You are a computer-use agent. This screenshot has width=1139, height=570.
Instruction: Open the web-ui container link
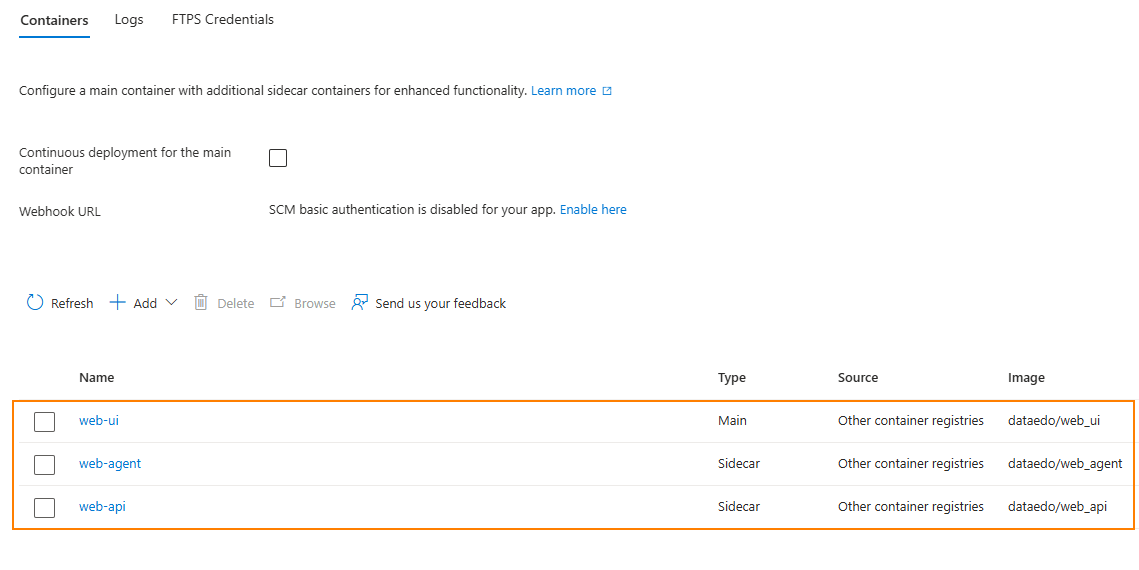99,421
